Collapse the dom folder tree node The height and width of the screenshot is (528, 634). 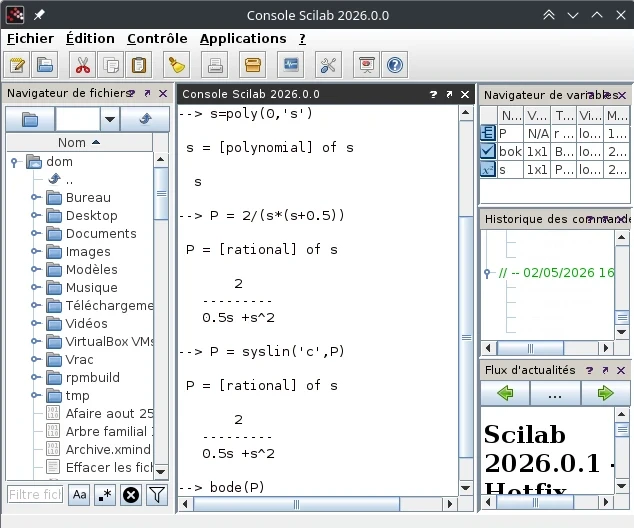click(15, 162)
